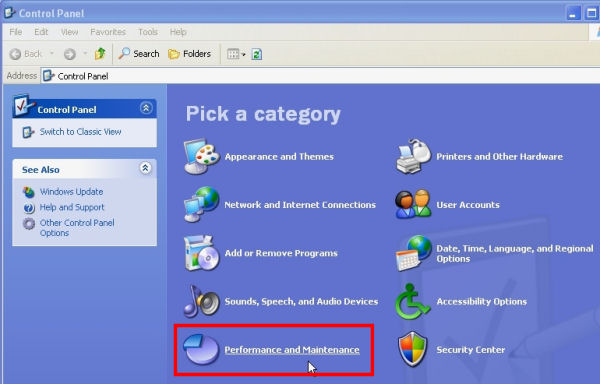Open the Appearance and Themes category label
The width and height of the screenshot is (600, 384).
click(279, 156)
